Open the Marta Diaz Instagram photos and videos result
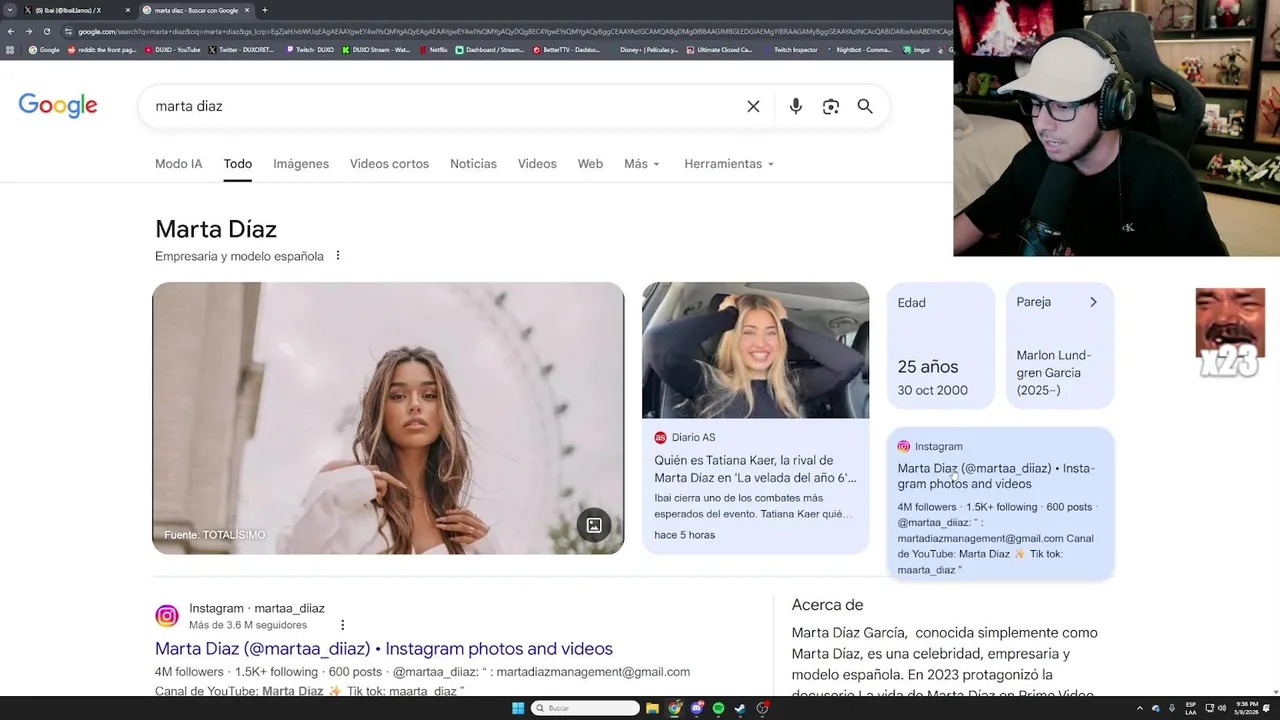Viewport: 1280px width, 720px height. (x=384, y=649)
